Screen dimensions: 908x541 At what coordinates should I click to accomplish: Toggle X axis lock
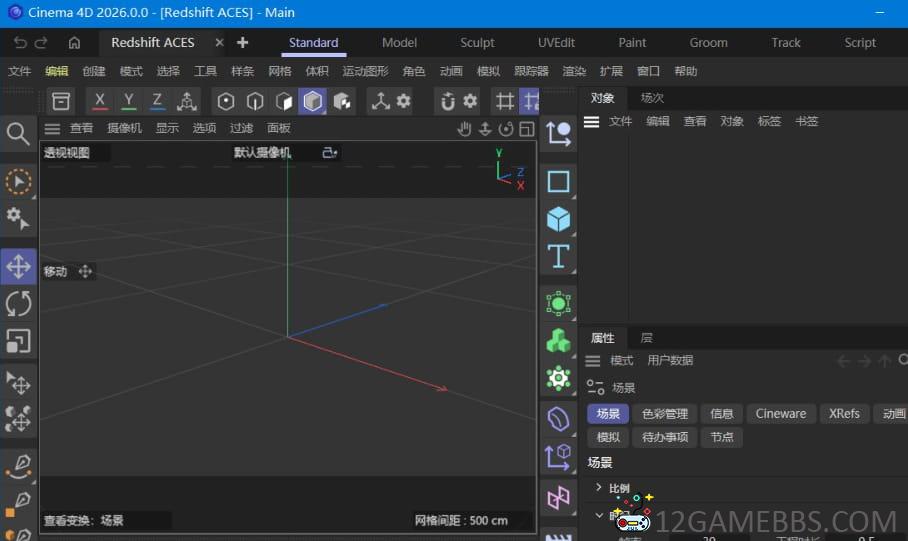100,101
